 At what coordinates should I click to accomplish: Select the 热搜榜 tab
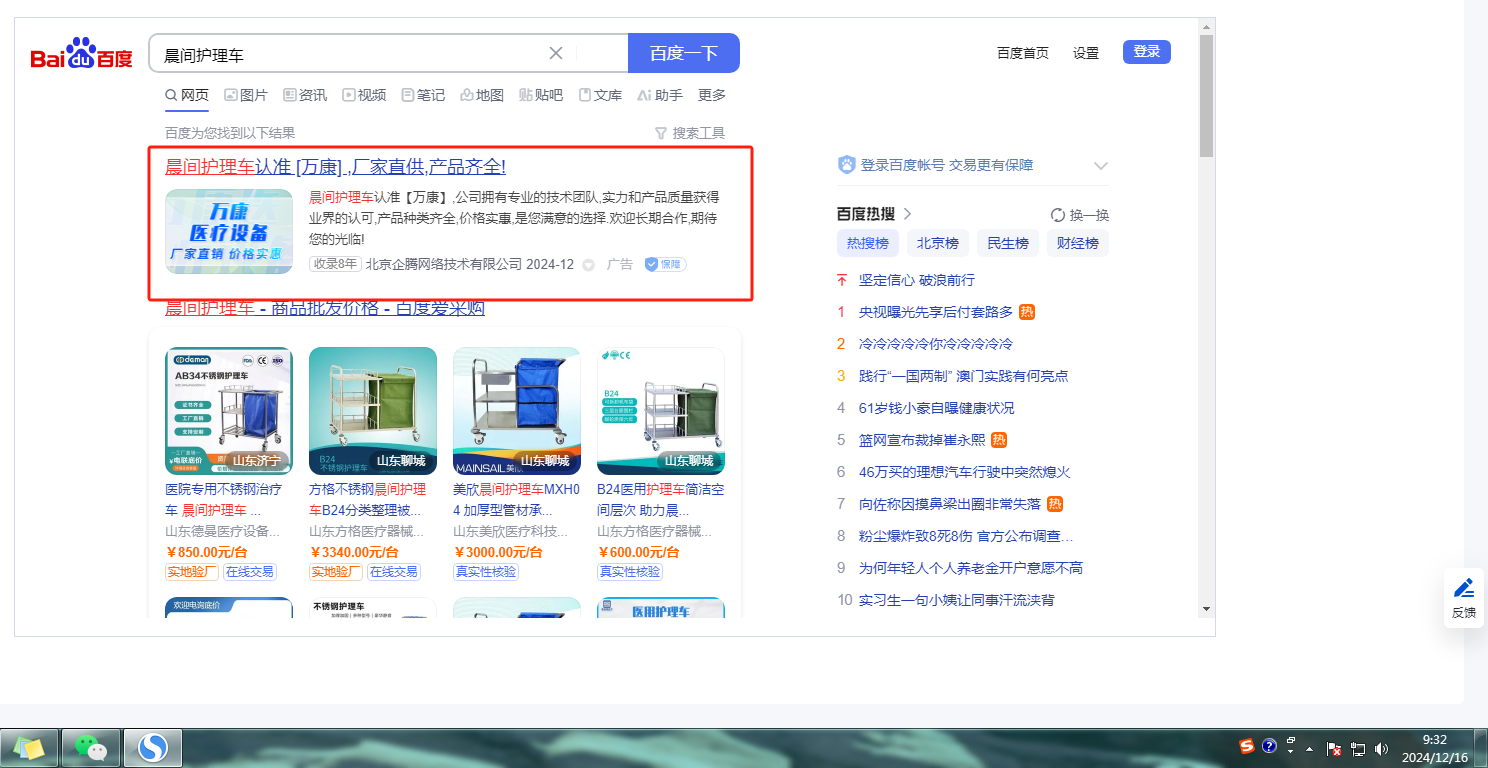click(x=868, y=243)
